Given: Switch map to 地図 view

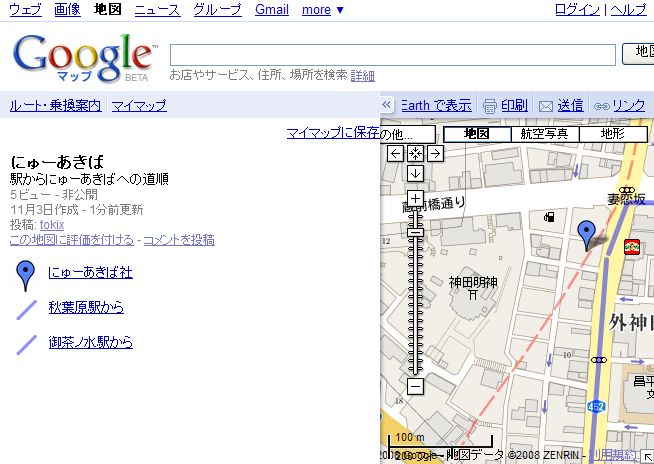Looking at the screenshot, I should (x=477, y=134).
